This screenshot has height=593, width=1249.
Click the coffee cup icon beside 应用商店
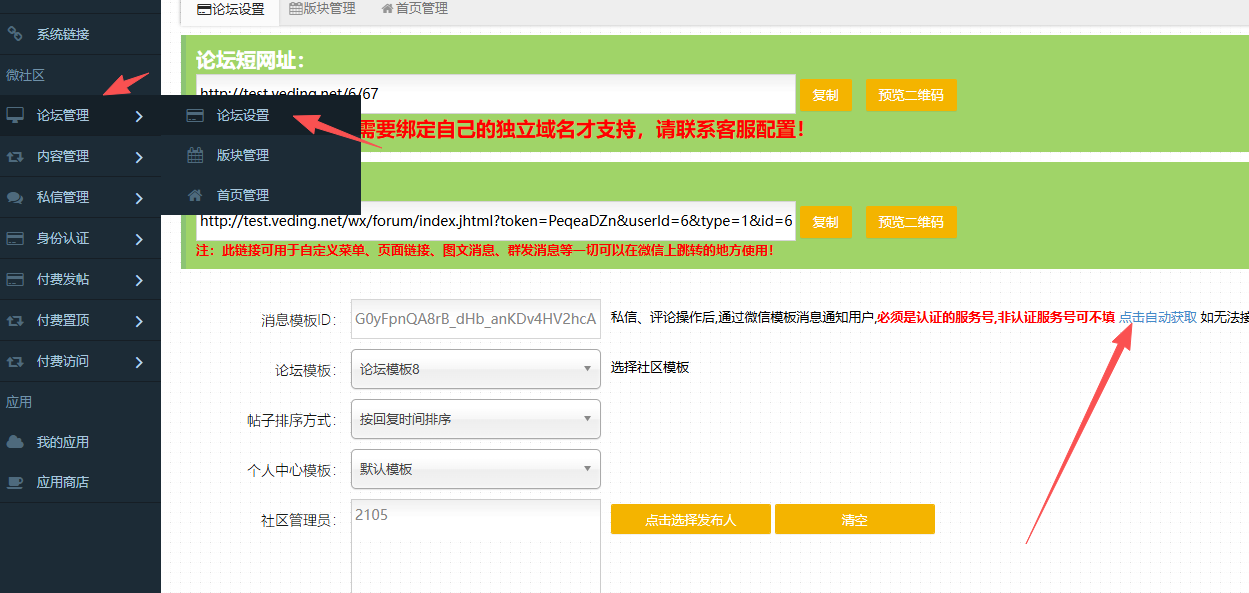coord(15,482)
